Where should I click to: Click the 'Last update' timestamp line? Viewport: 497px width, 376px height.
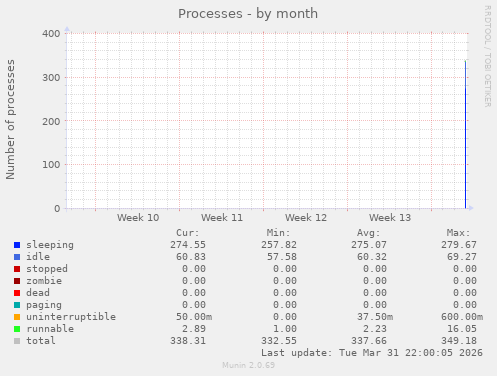tap(372, 353)
